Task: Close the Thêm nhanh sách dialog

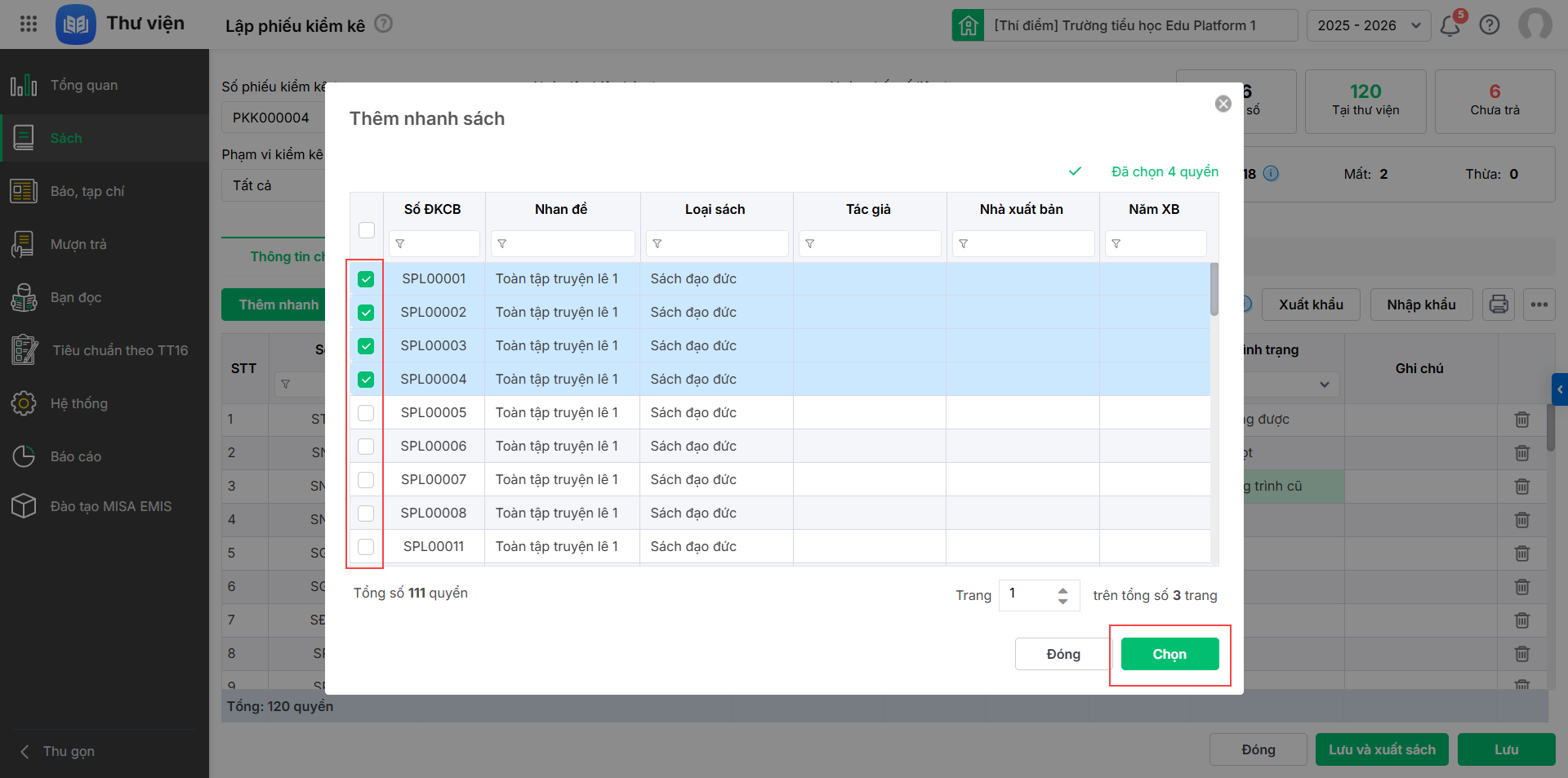Action: tap(1223, 104)
